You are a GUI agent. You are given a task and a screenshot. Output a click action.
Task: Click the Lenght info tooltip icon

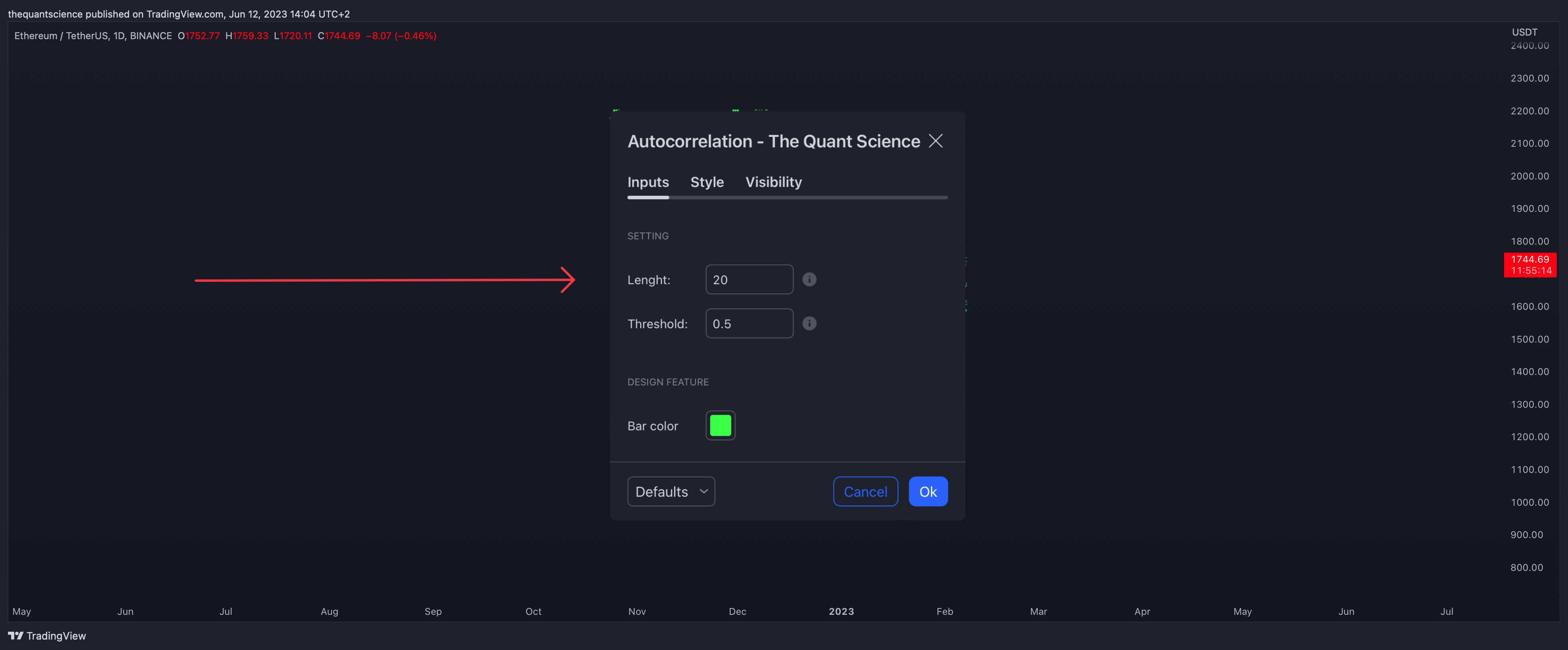809,279
